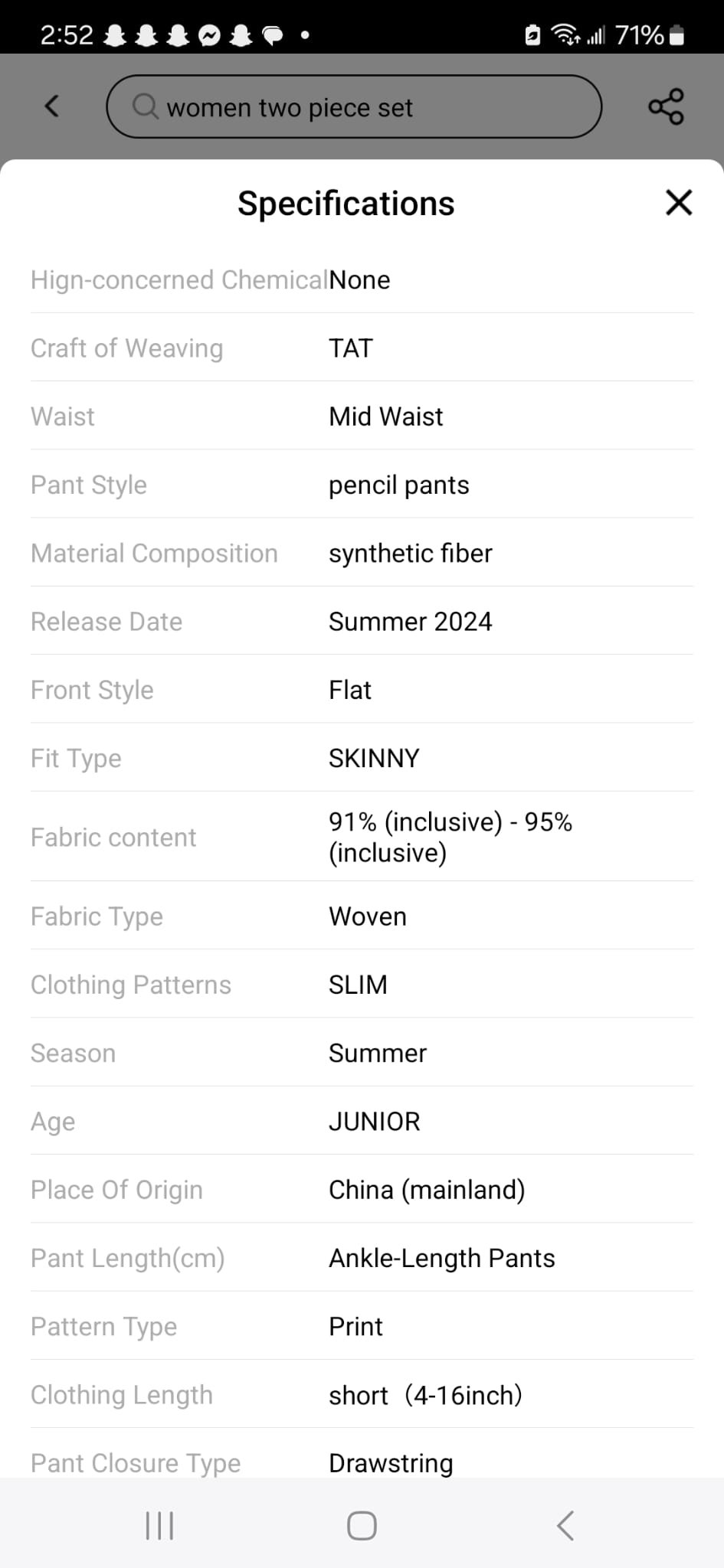Viewport: 724px width, 1568px height.
Task: Tap the Waist Mid Waist row
Action: (x=362, y=416)
